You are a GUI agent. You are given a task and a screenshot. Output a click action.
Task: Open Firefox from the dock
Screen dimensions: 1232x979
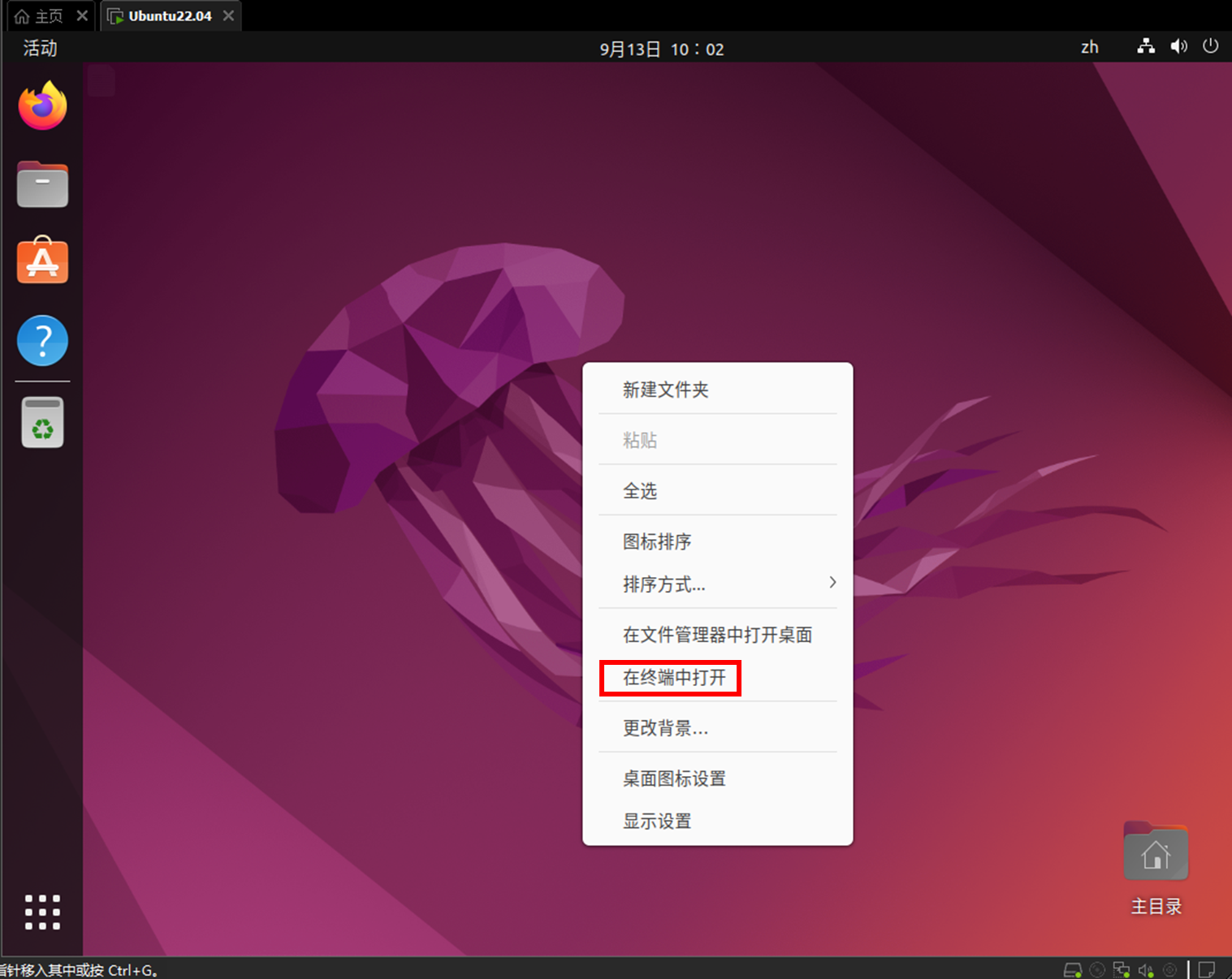pos(42,106)
